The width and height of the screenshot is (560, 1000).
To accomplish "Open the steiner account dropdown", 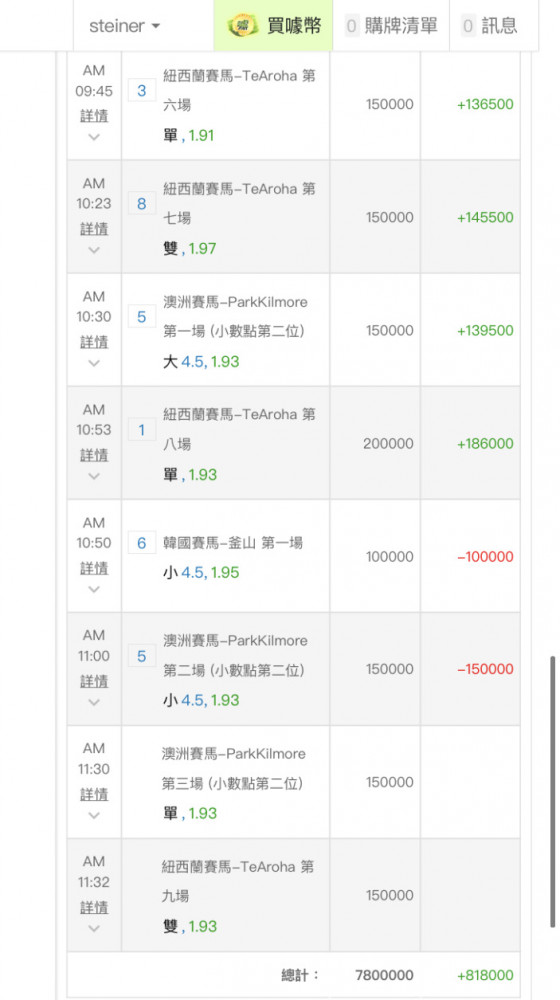I will pyautogui.click(x=124, y=26).
